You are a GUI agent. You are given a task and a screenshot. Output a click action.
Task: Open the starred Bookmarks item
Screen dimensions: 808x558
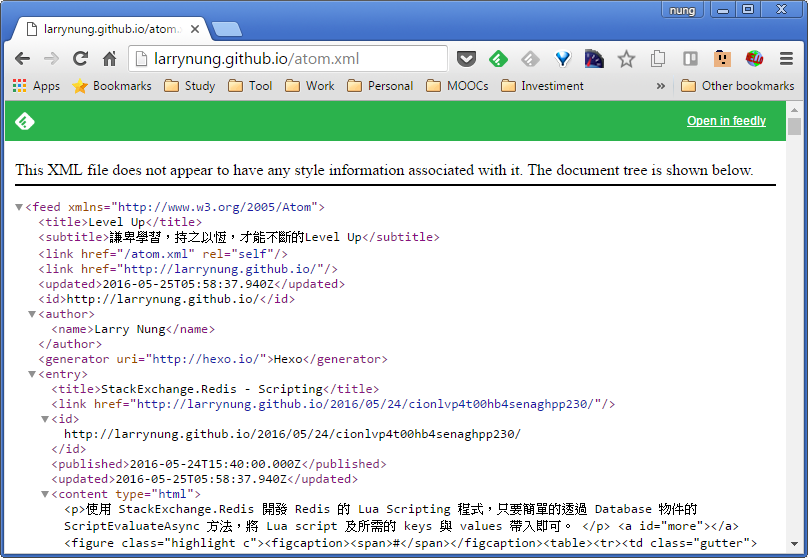[112, 86]
